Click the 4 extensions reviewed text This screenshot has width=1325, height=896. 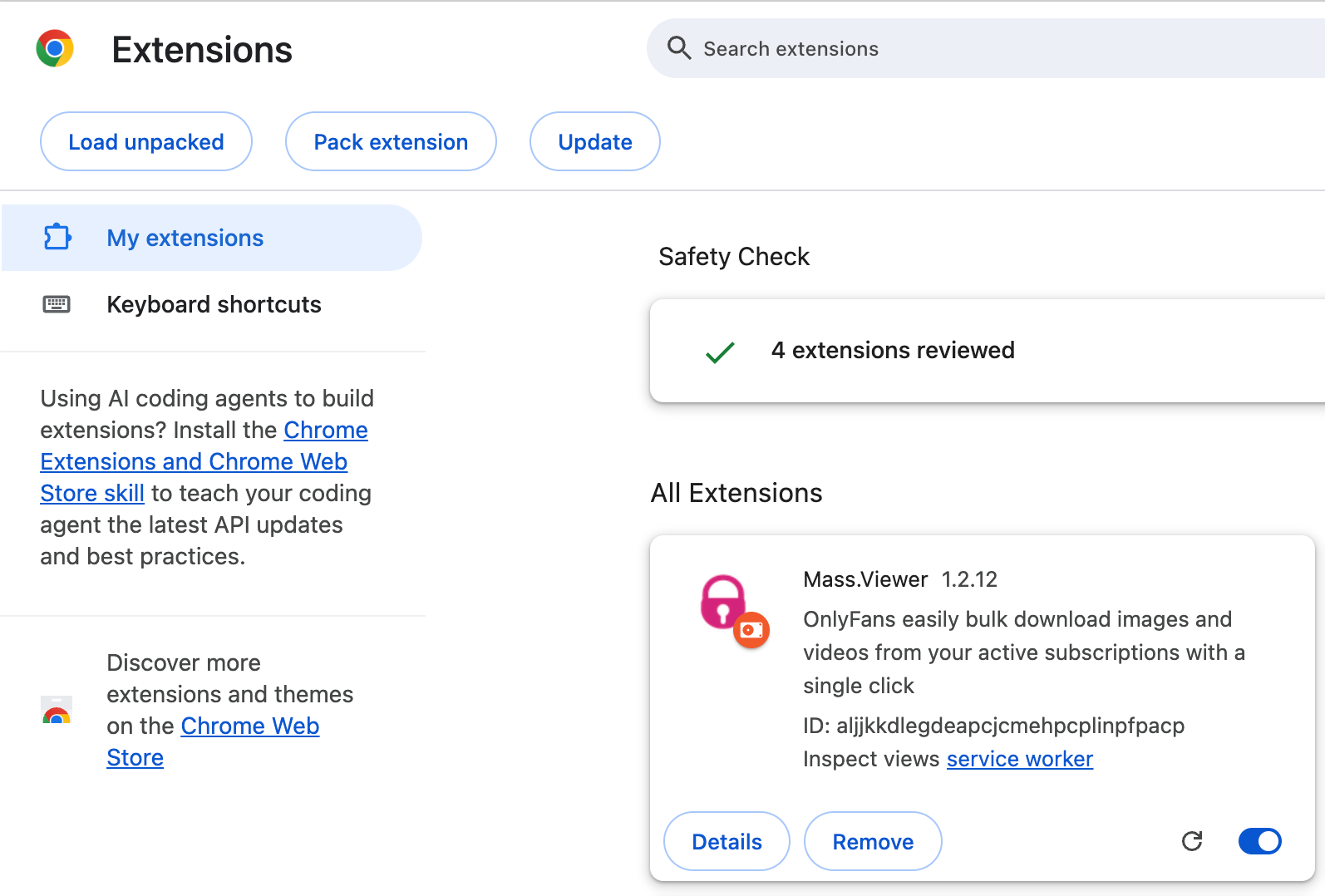[893, 350]
